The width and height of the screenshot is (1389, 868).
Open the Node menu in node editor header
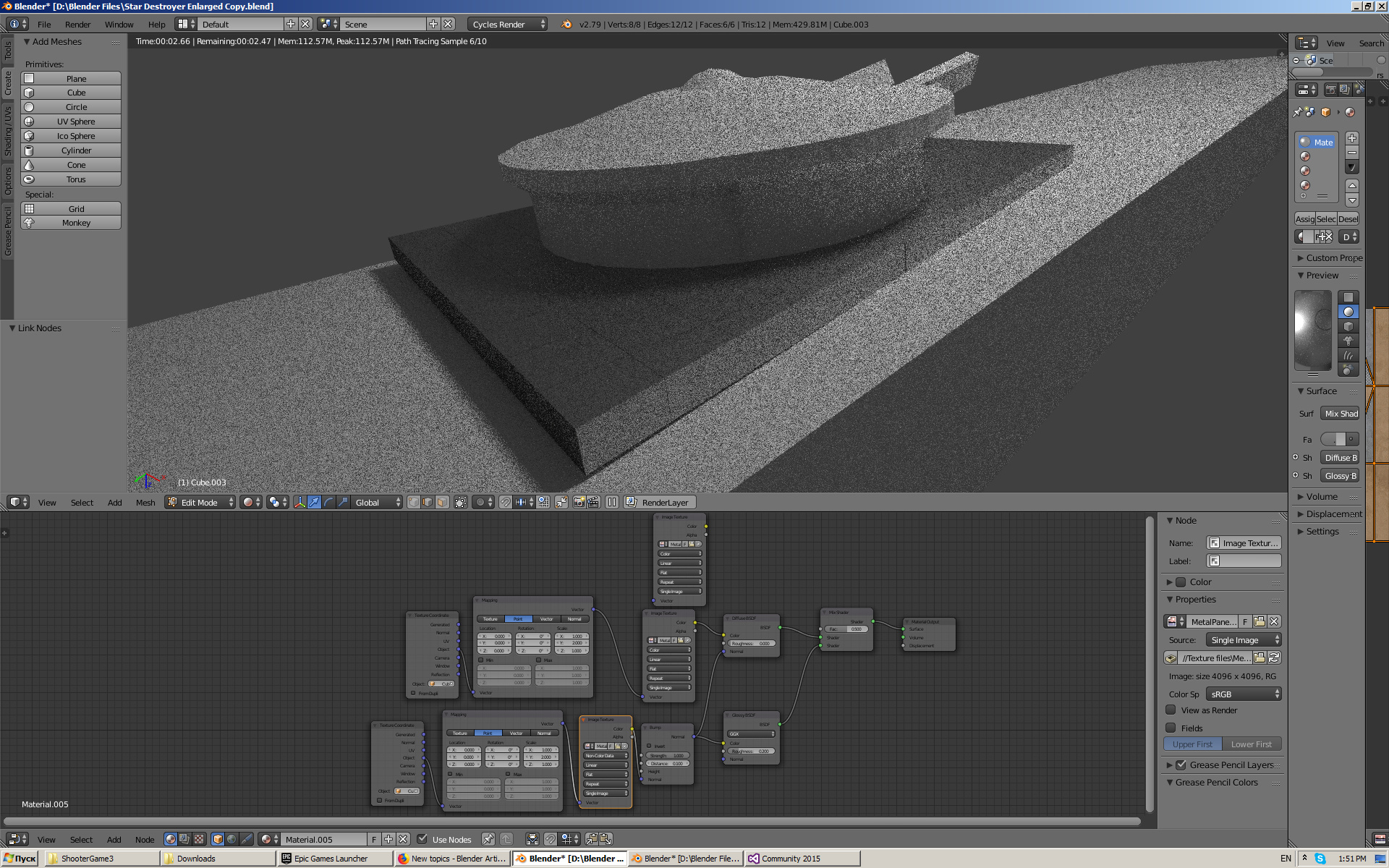(x=145, y=839)
